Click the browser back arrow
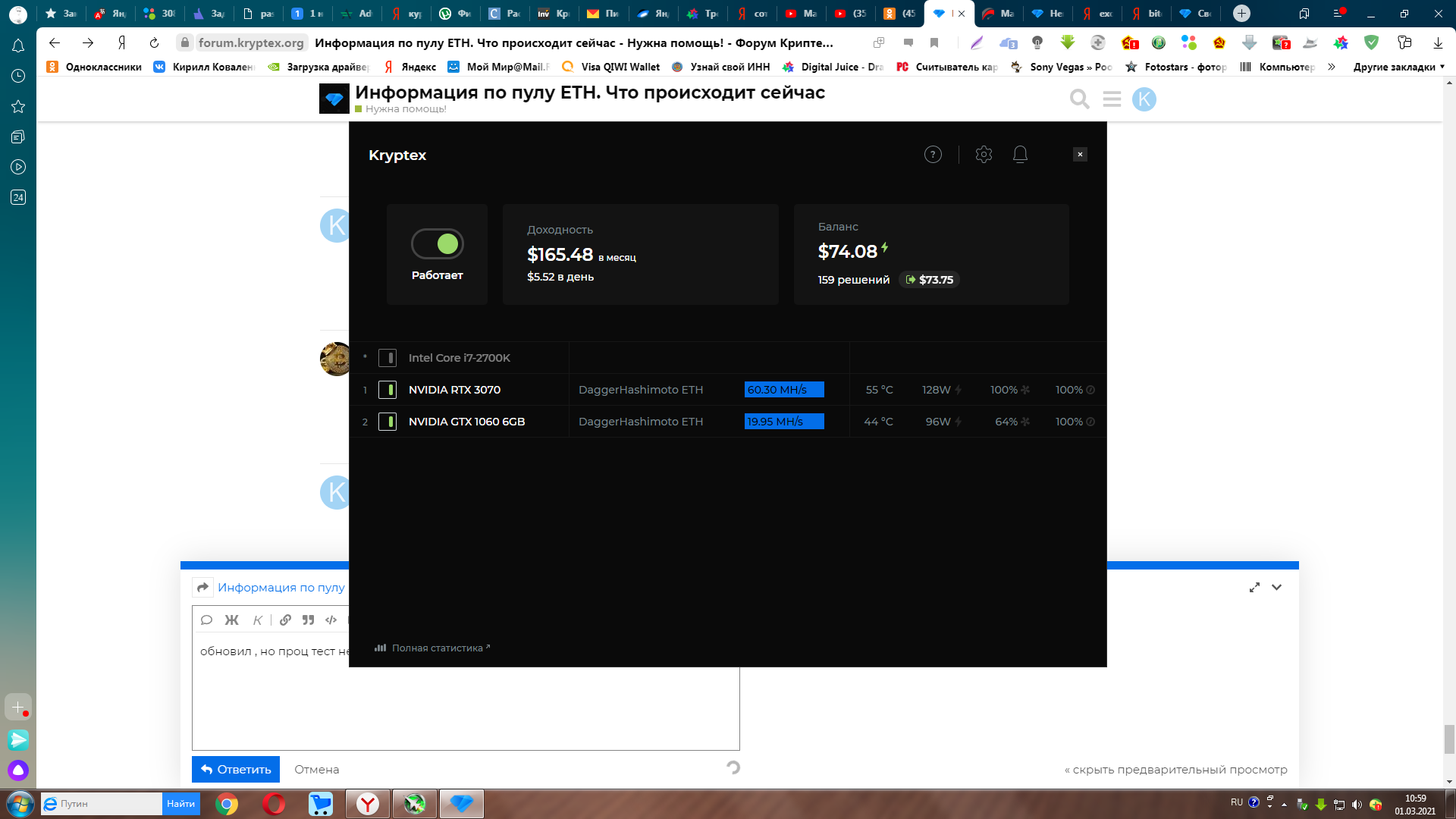The width and height of the screenshot is (1456, 819). pyautogui.click(x=55, y=43)
